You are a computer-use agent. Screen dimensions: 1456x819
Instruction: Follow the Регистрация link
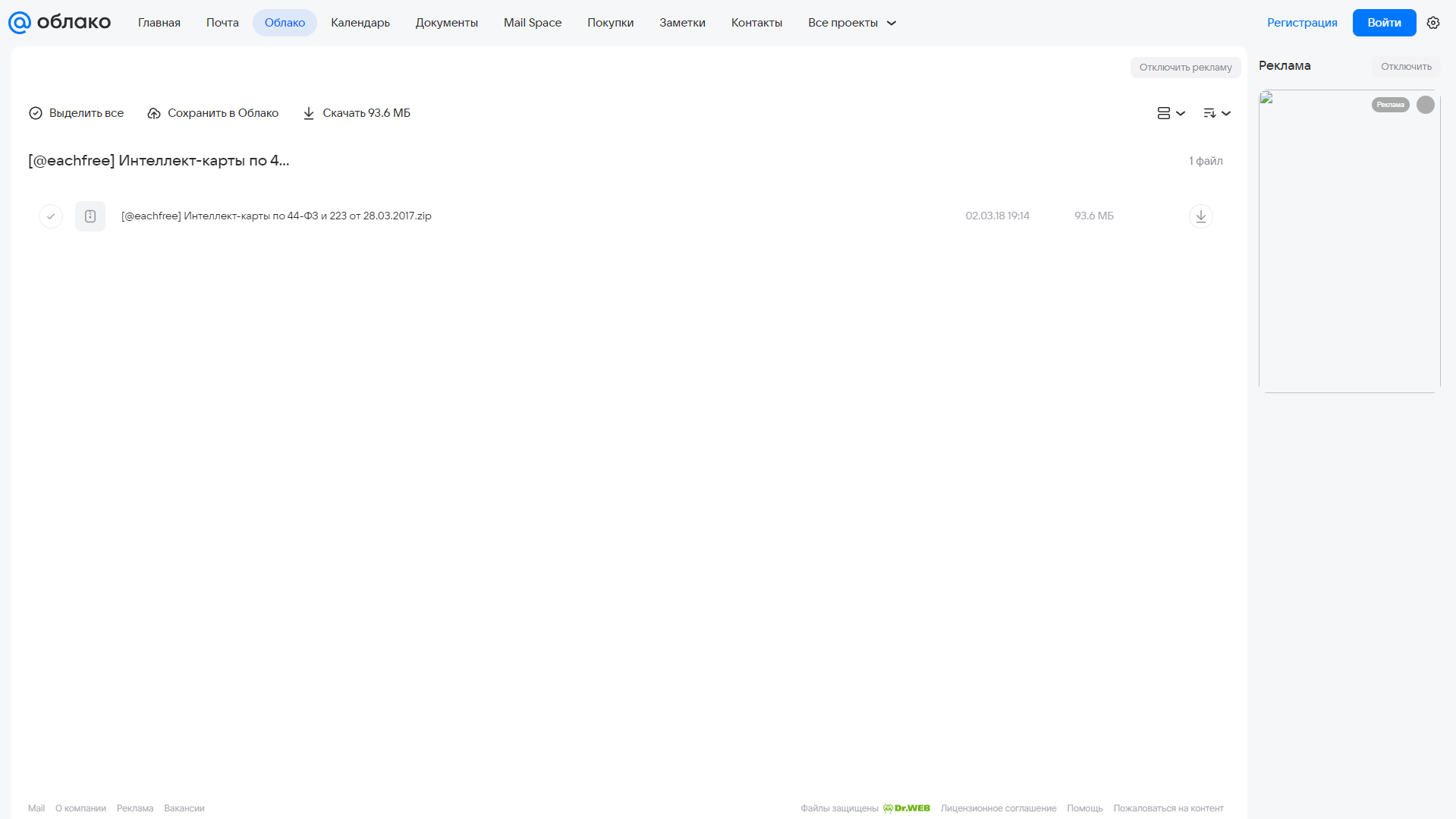pyautogui.click(x=1302, y=23)
